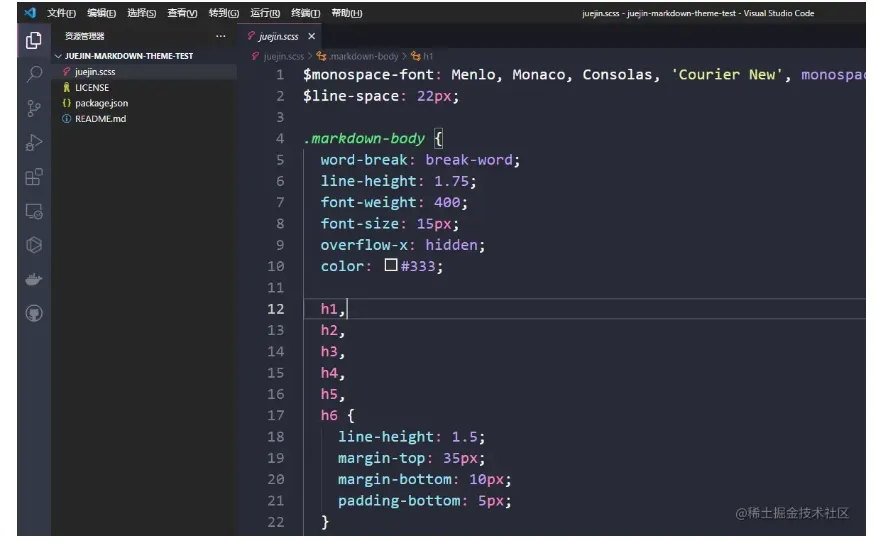Open the LICENSE file

[x=92, y=88]
